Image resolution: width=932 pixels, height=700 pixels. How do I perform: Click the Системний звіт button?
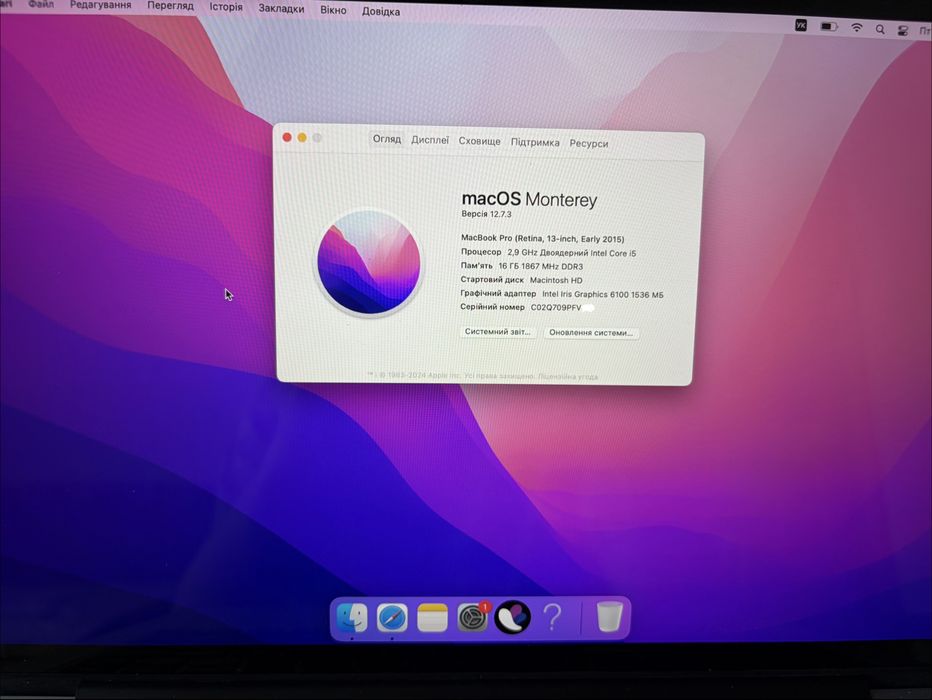tap(498, 332)
